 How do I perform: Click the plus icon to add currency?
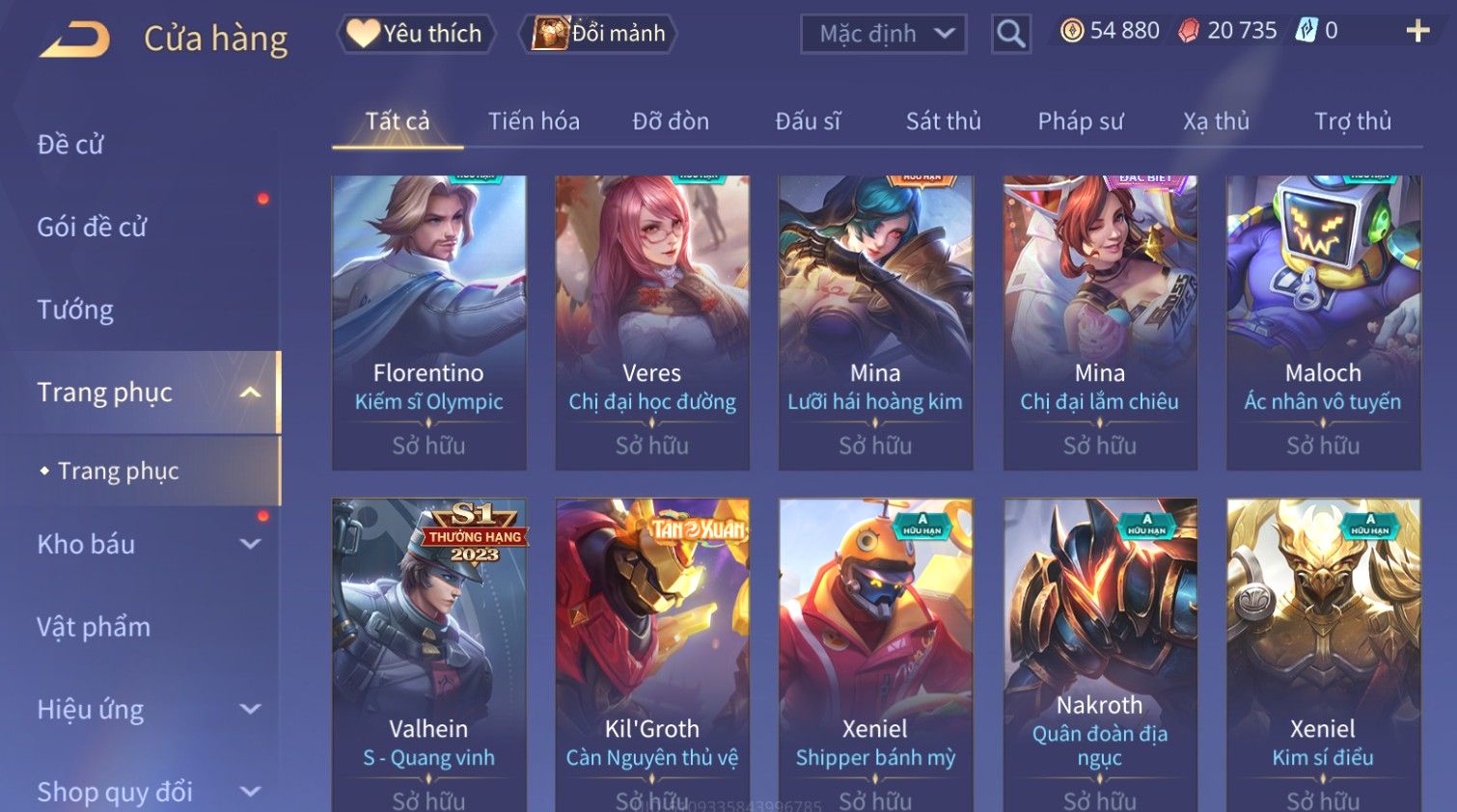1417,32
